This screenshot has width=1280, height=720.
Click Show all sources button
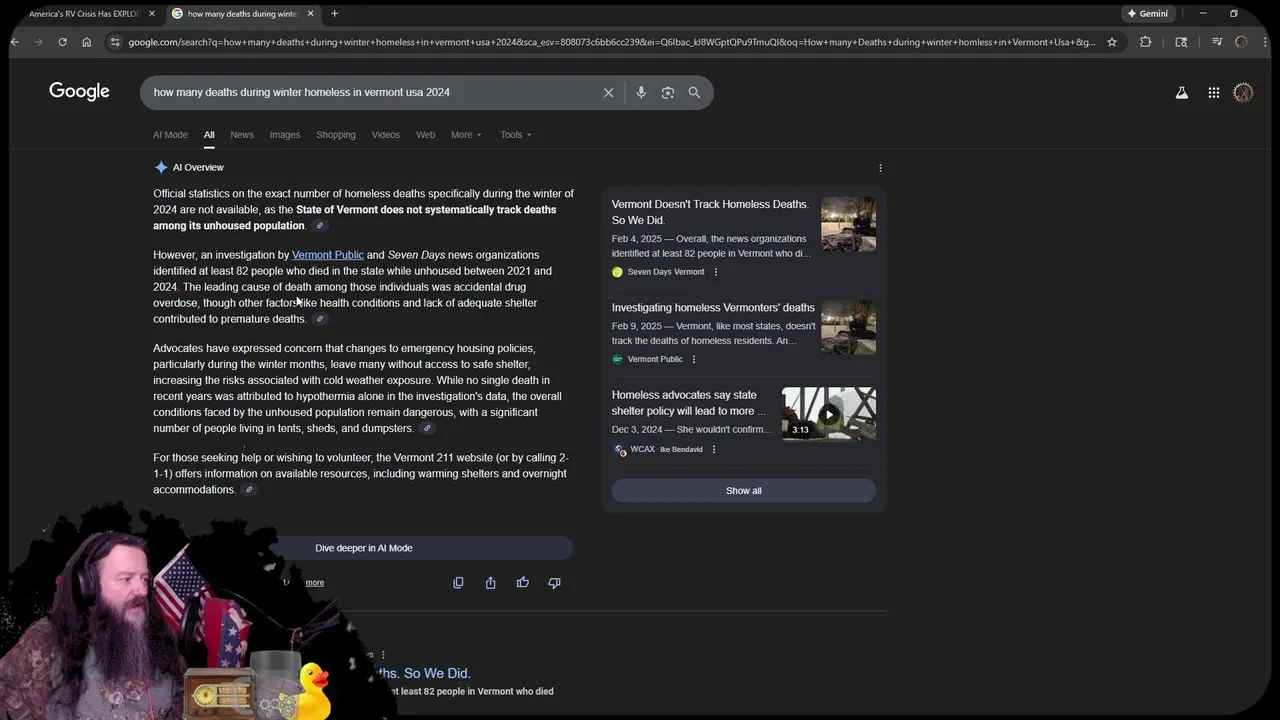click(744, 491)
